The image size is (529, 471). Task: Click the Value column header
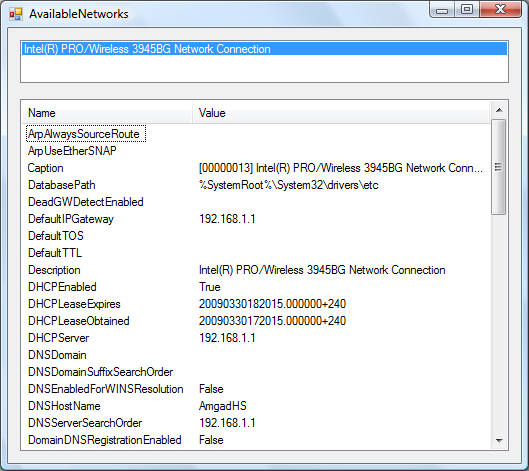click(341, 113)
